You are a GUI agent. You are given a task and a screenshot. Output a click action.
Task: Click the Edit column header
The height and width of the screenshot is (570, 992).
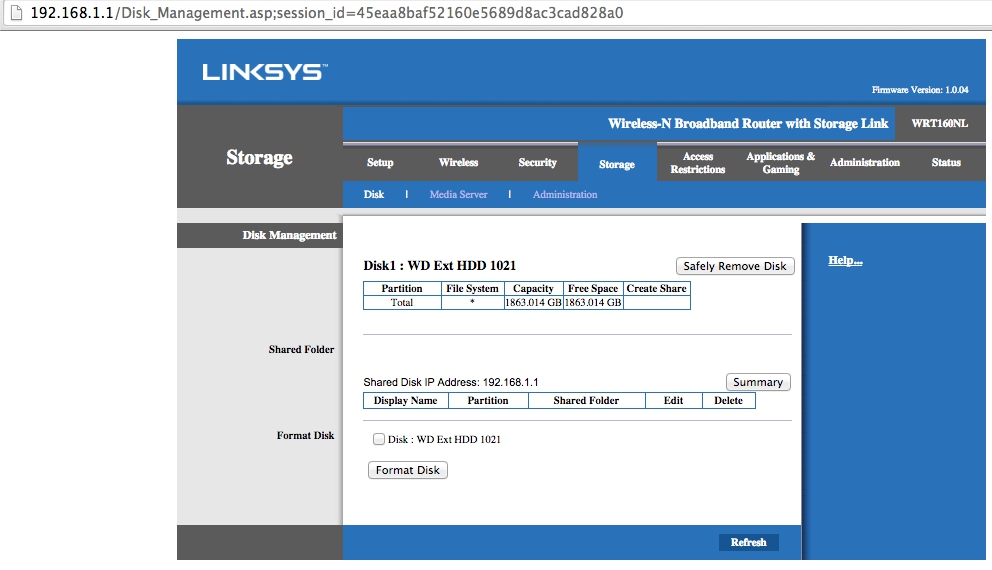[673, 400]
